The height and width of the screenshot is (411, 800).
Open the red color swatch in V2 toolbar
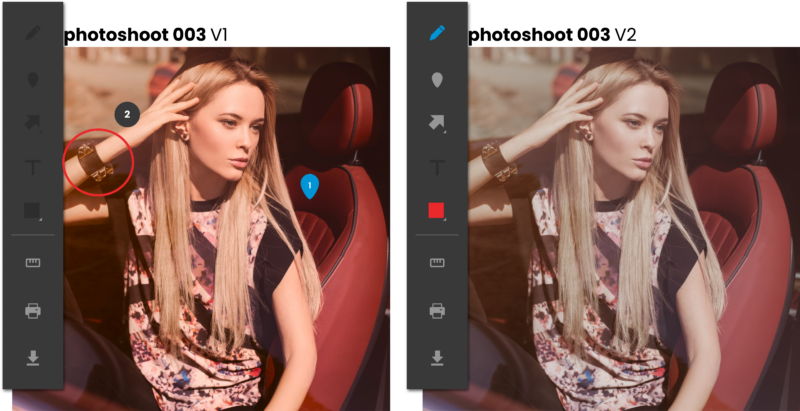437,211
